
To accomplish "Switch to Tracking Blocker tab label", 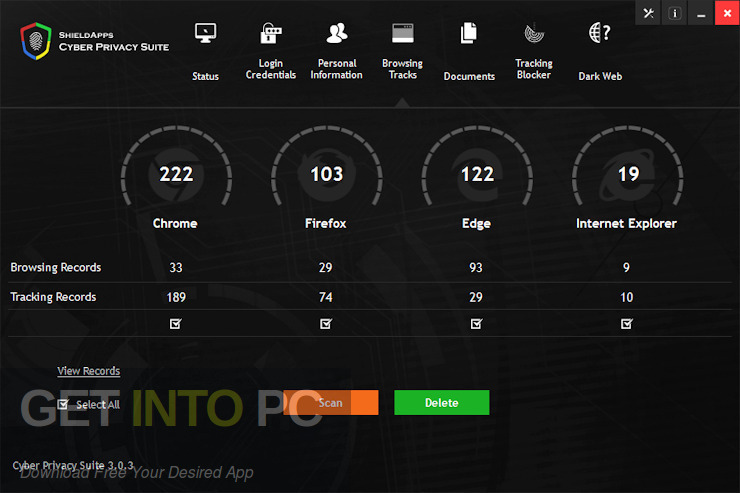I will pyautogui.click(x=534, y=69).
